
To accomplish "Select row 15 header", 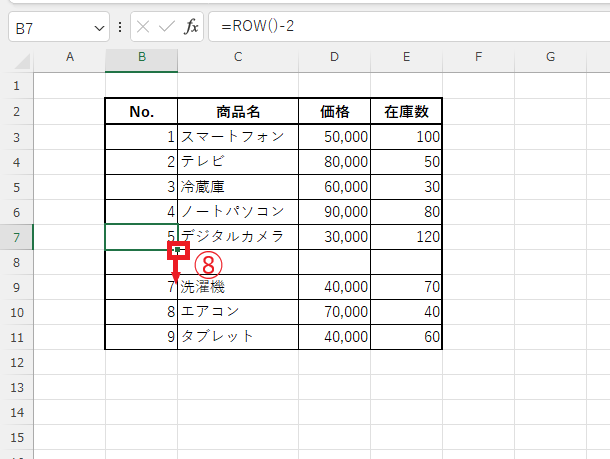I will pos(17,437).
